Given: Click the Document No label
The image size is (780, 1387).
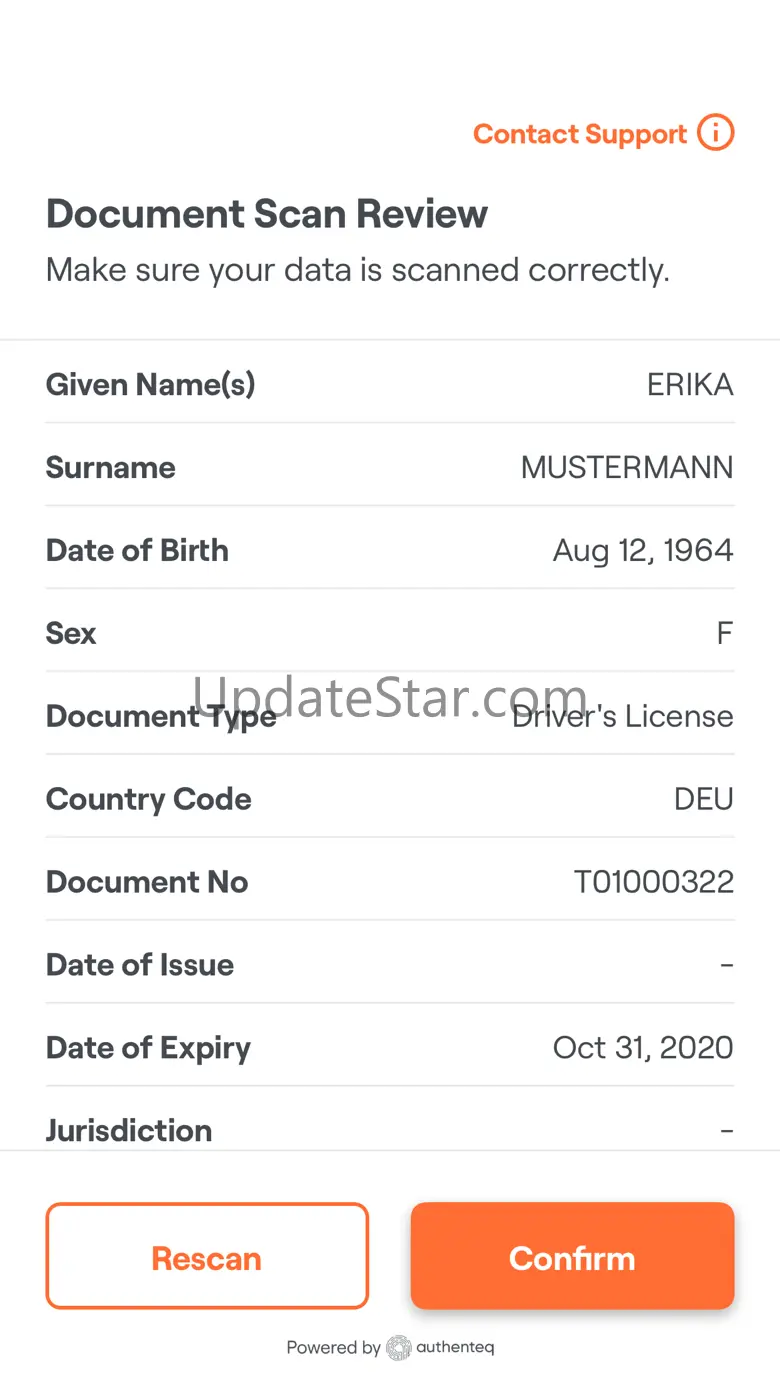Looking at the screenshot, I should pos(147,882).
